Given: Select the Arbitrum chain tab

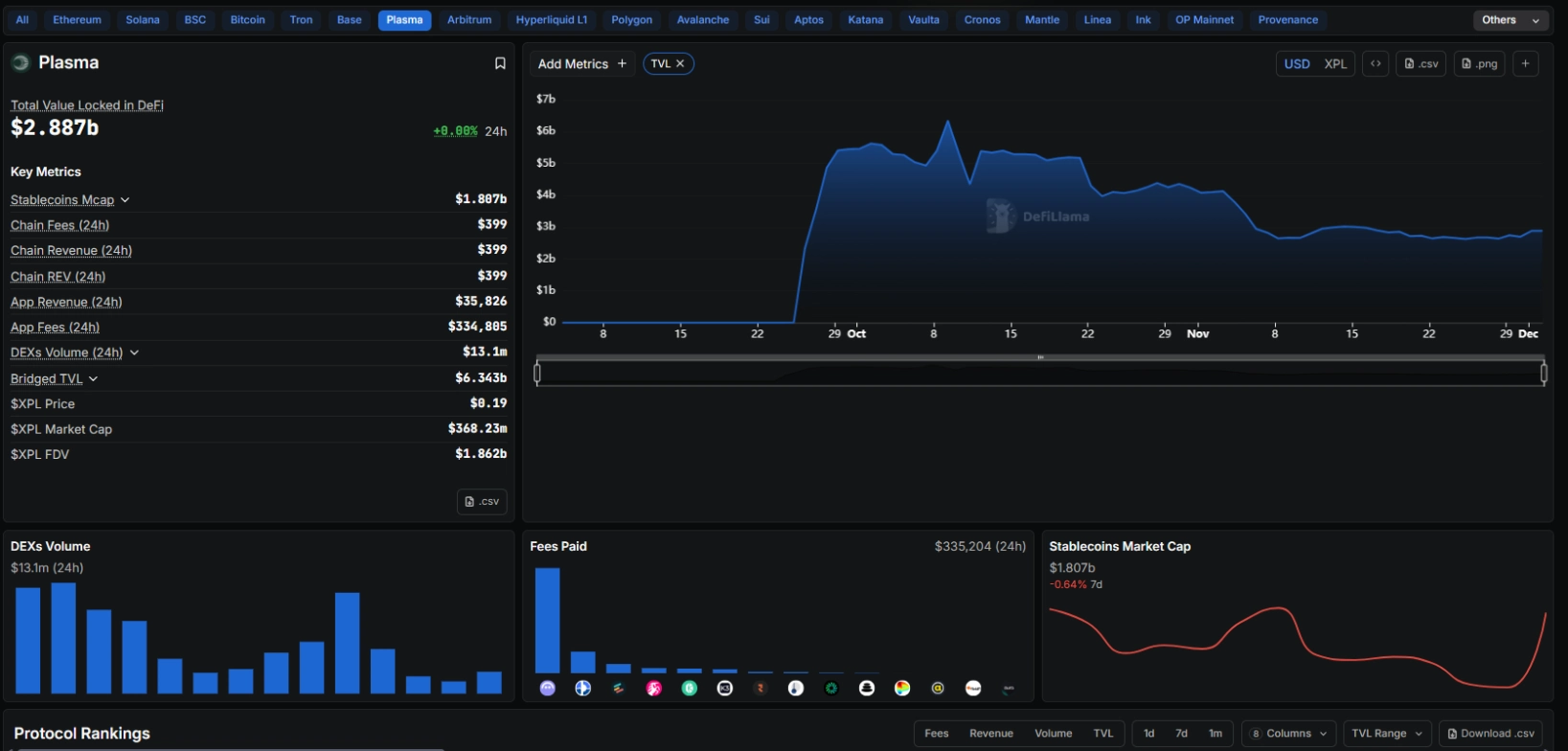Looking at the screenshot, I should 469,20.
